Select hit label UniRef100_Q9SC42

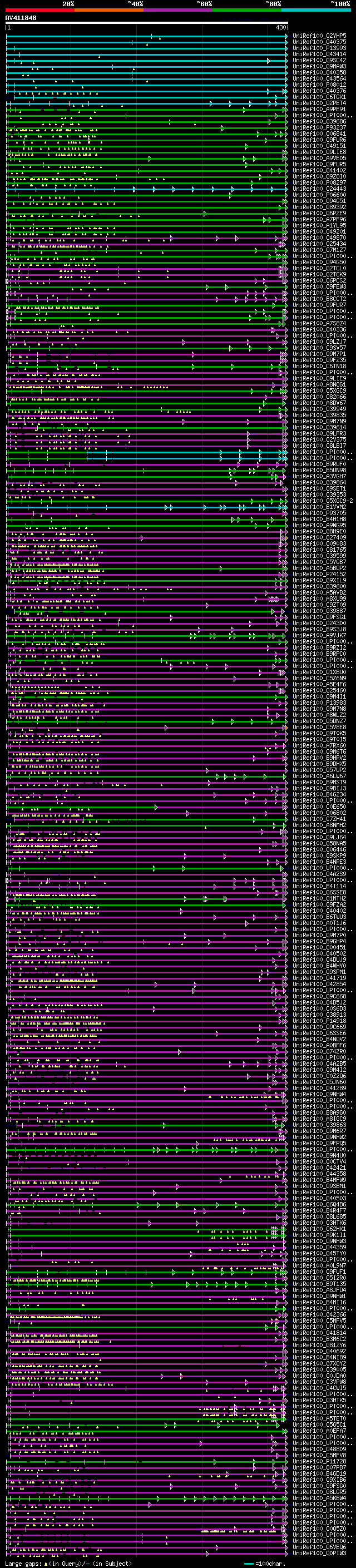click(x=319, y=60)
